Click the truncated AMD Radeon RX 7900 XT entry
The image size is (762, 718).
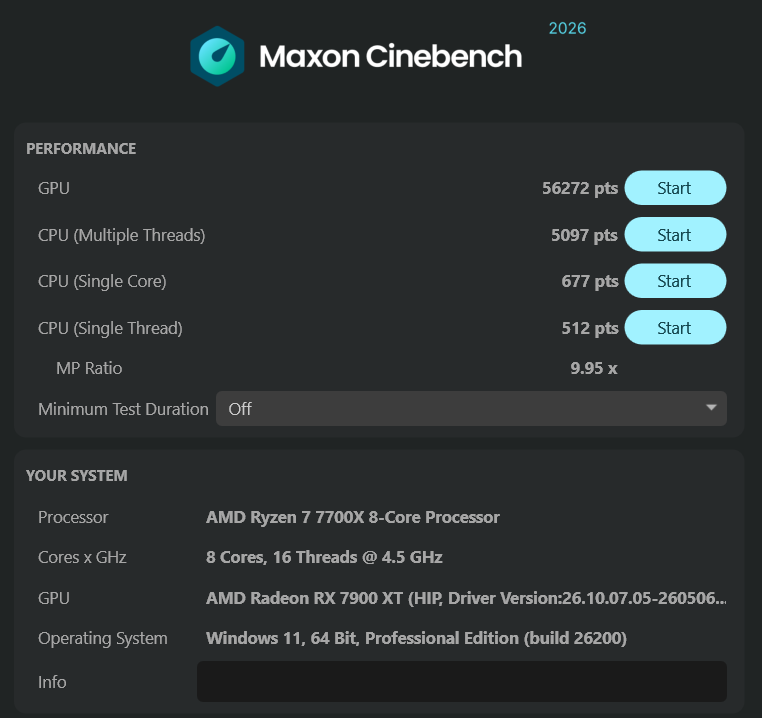pyautogui.click(x=466, y=597)
